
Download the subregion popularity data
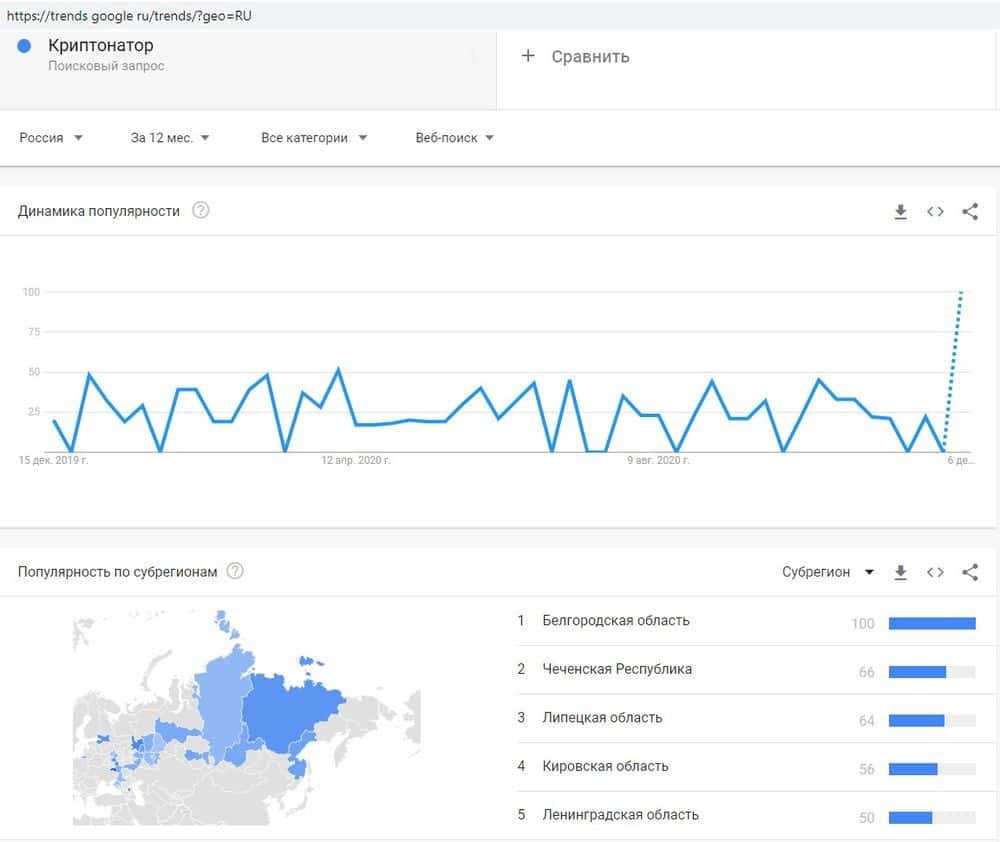pyautogui.click(x=900, y=573)
